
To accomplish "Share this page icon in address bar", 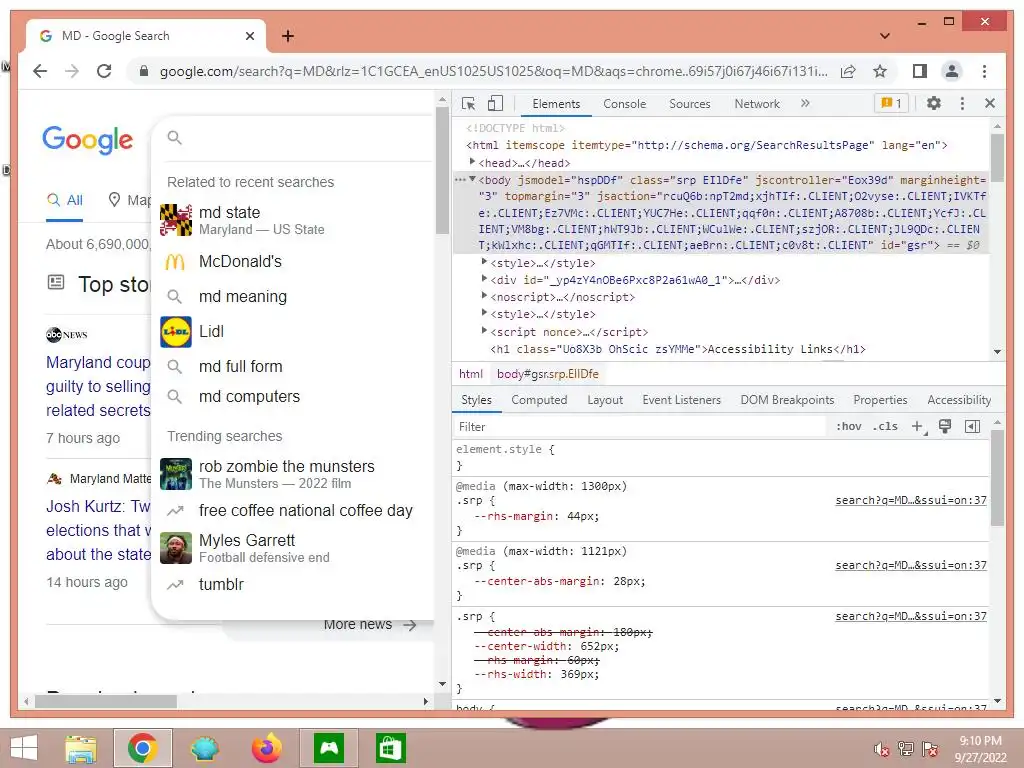I will point(848,71).
